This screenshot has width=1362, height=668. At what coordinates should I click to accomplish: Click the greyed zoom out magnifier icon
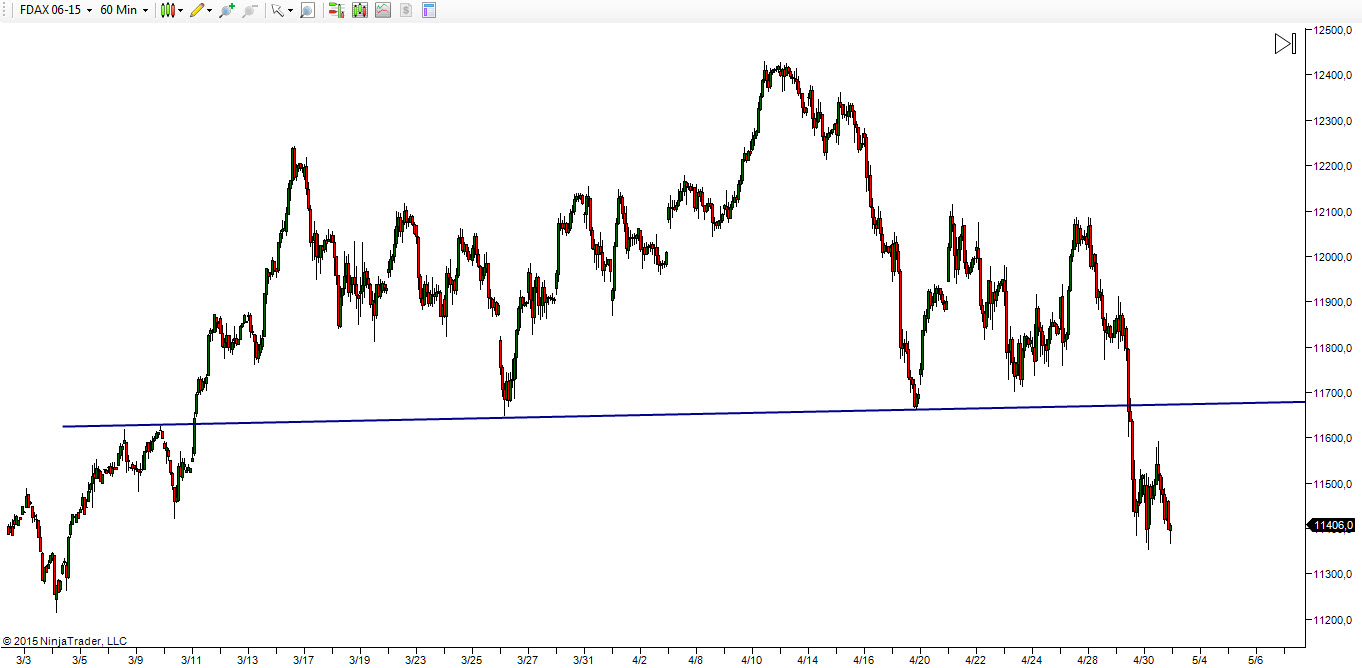tap(250, 10)
